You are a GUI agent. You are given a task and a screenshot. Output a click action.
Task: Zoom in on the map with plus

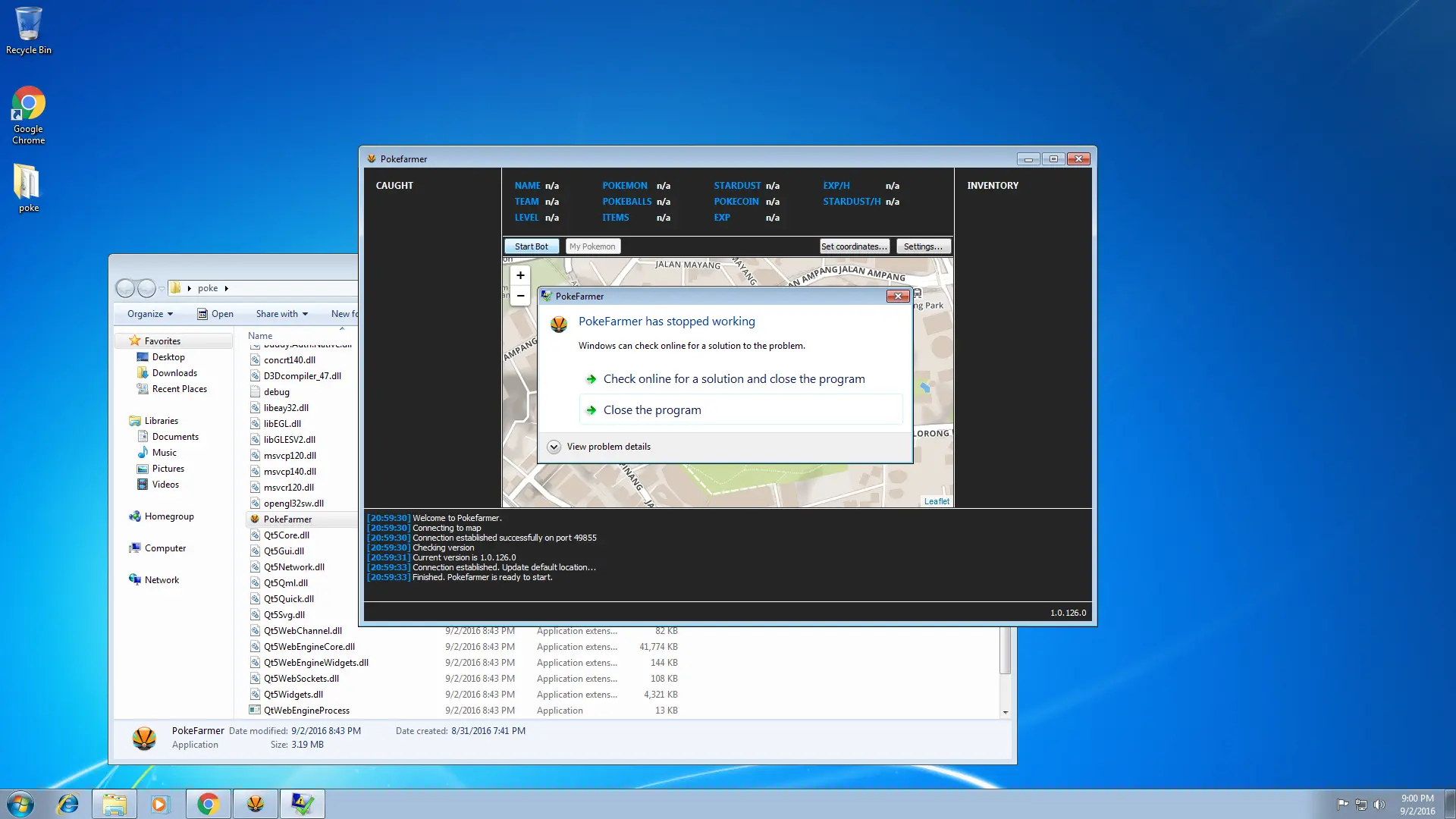(x=520, y=275)
